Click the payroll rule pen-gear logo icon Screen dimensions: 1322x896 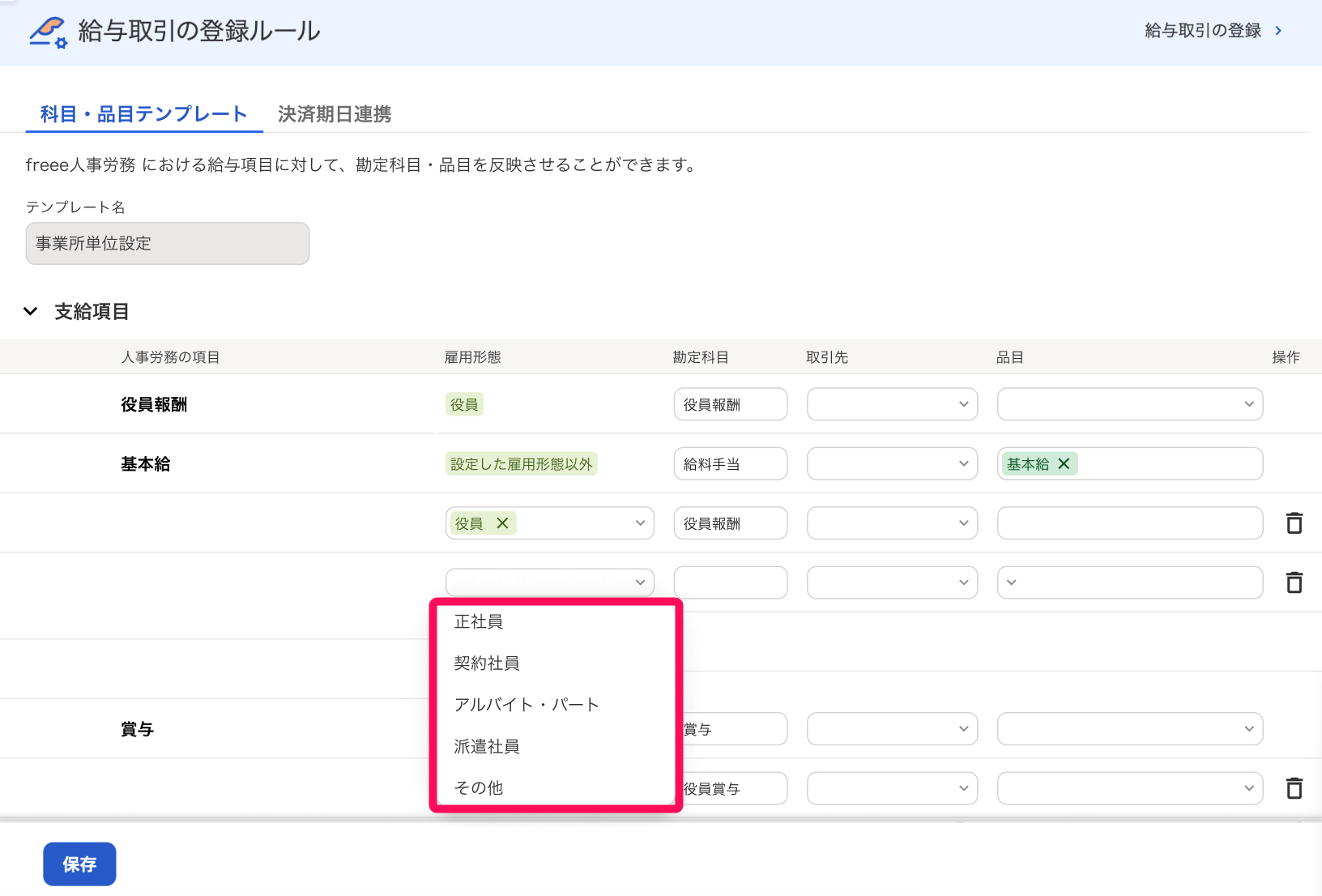coord(49,32)
